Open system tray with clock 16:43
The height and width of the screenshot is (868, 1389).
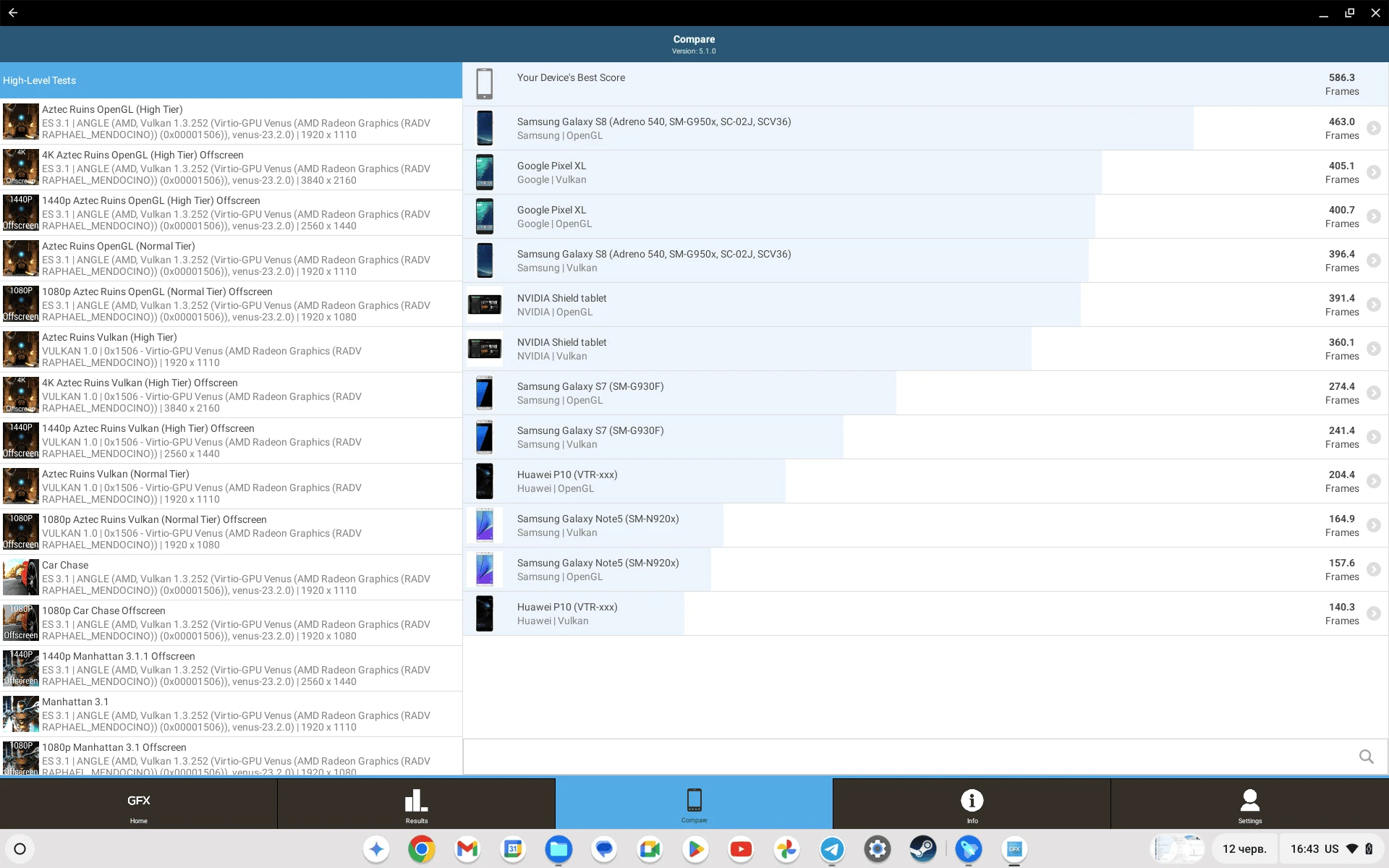coord(1331,848)
